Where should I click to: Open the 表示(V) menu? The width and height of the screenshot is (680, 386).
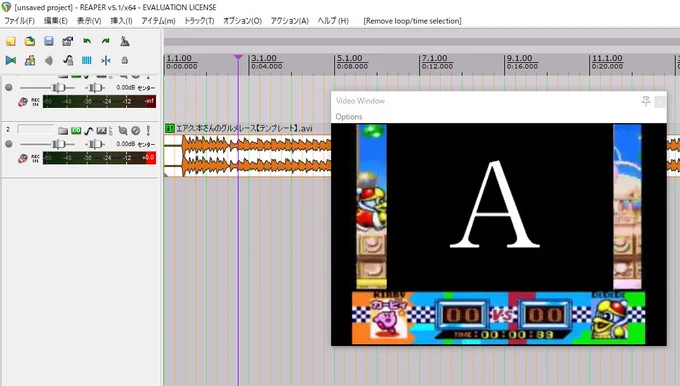89,21
